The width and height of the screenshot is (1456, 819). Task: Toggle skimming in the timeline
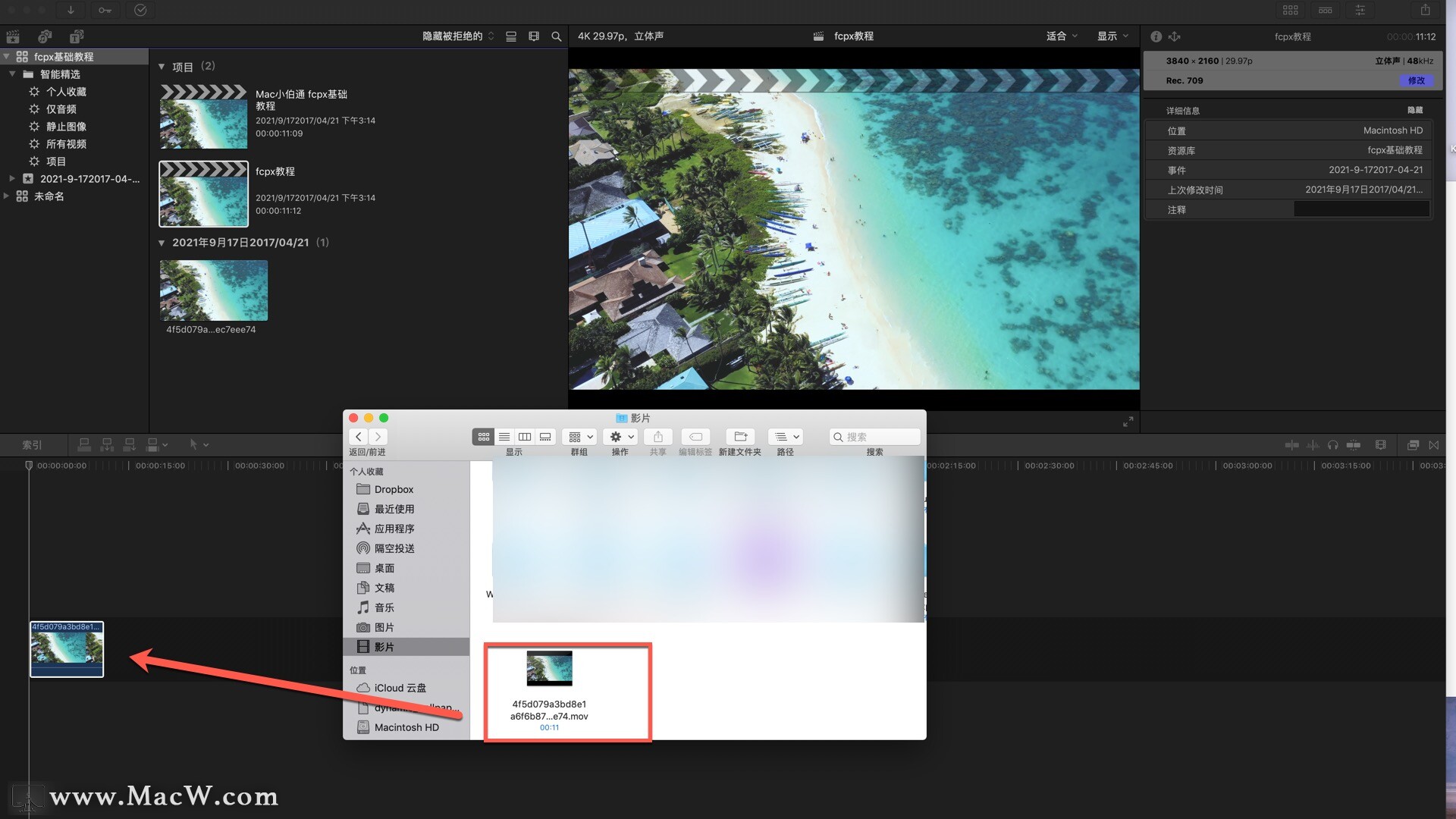(1291, 445)
